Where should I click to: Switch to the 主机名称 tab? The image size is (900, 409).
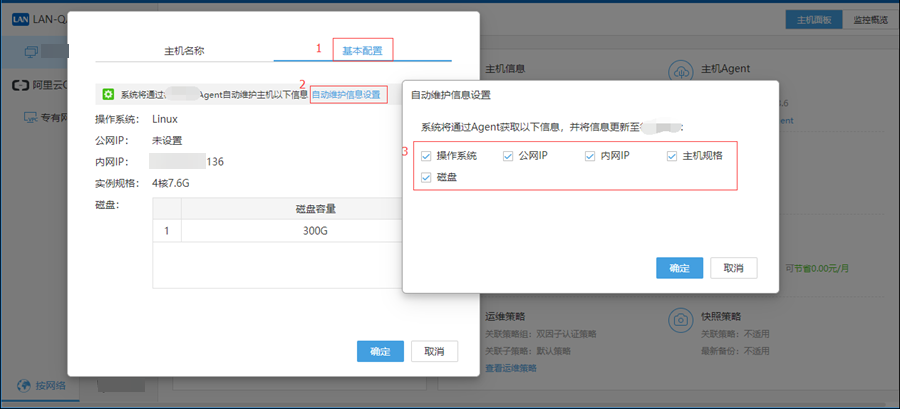[185, 50]
